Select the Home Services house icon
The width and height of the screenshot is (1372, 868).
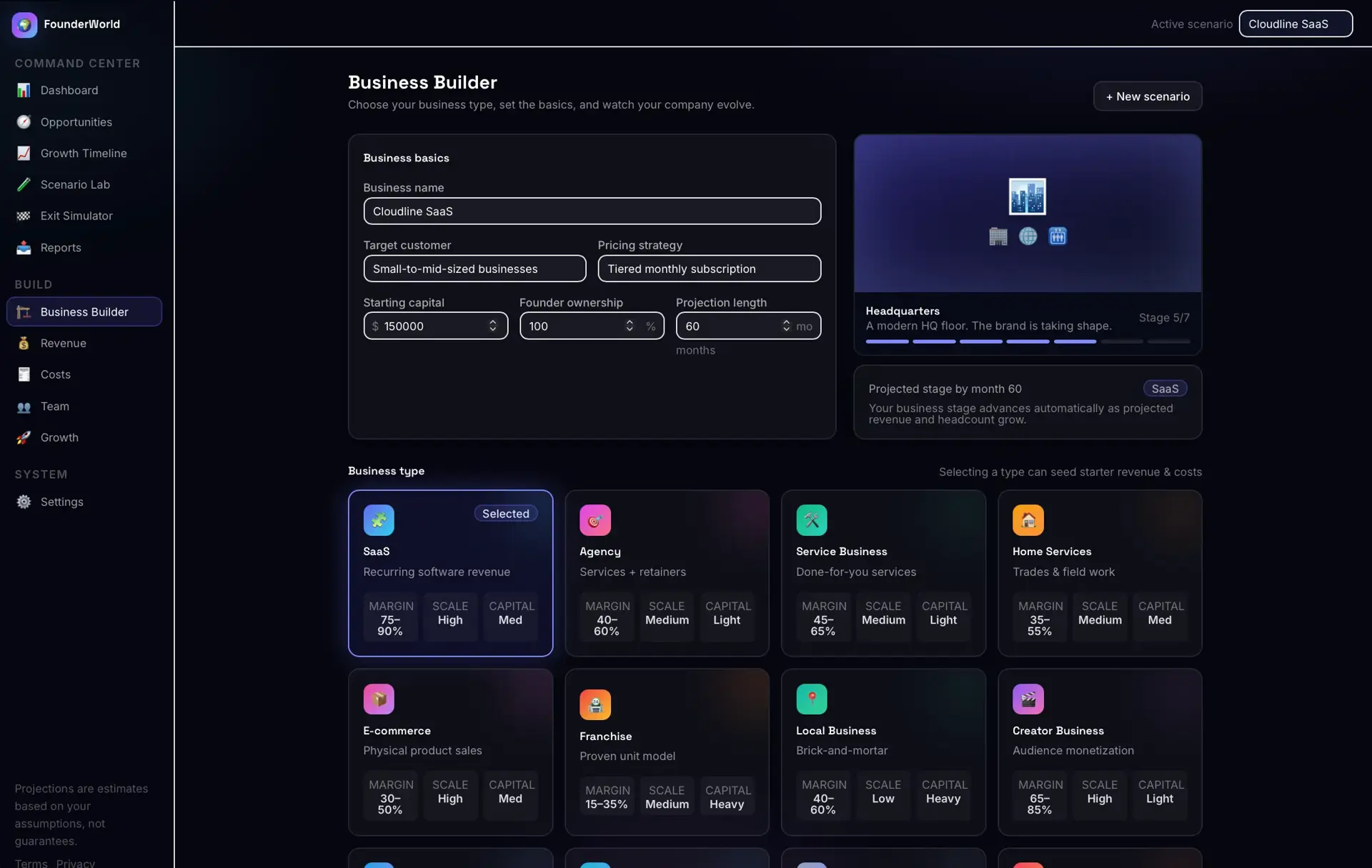1028,520
